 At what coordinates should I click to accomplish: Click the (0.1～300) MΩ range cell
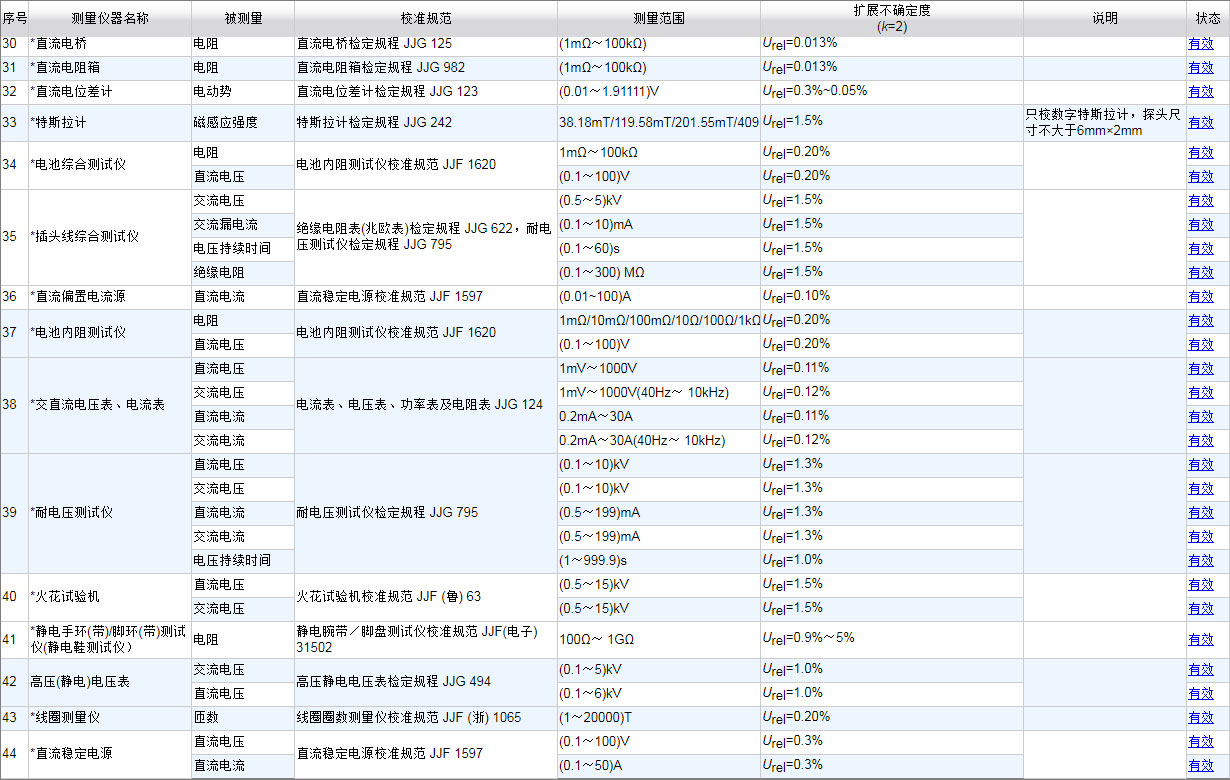pos(658,273)
